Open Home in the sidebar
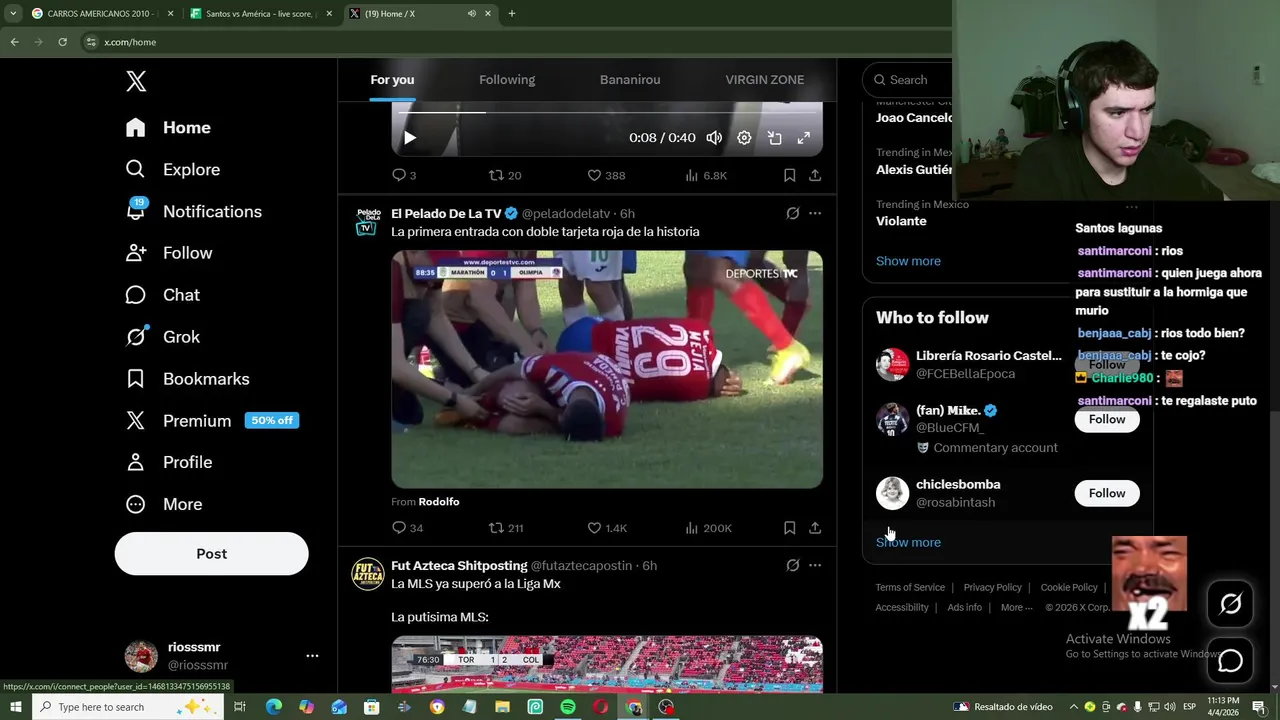This screenshot has height=720, width=1280. [x=168, y=127]
